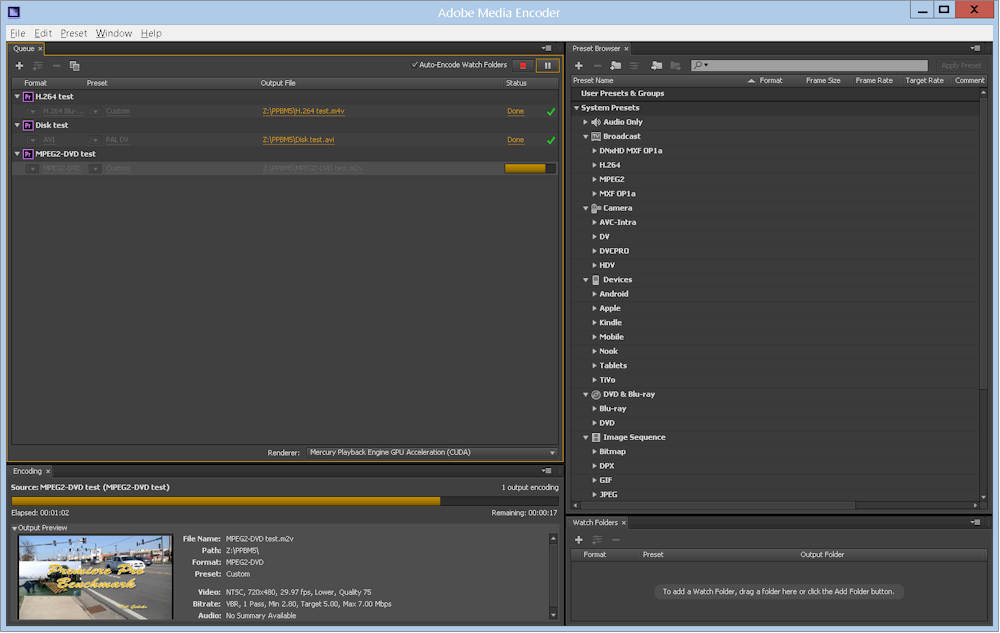Click Premiere icon beside Disk test

pyautogui.click(x=28, y=126)
